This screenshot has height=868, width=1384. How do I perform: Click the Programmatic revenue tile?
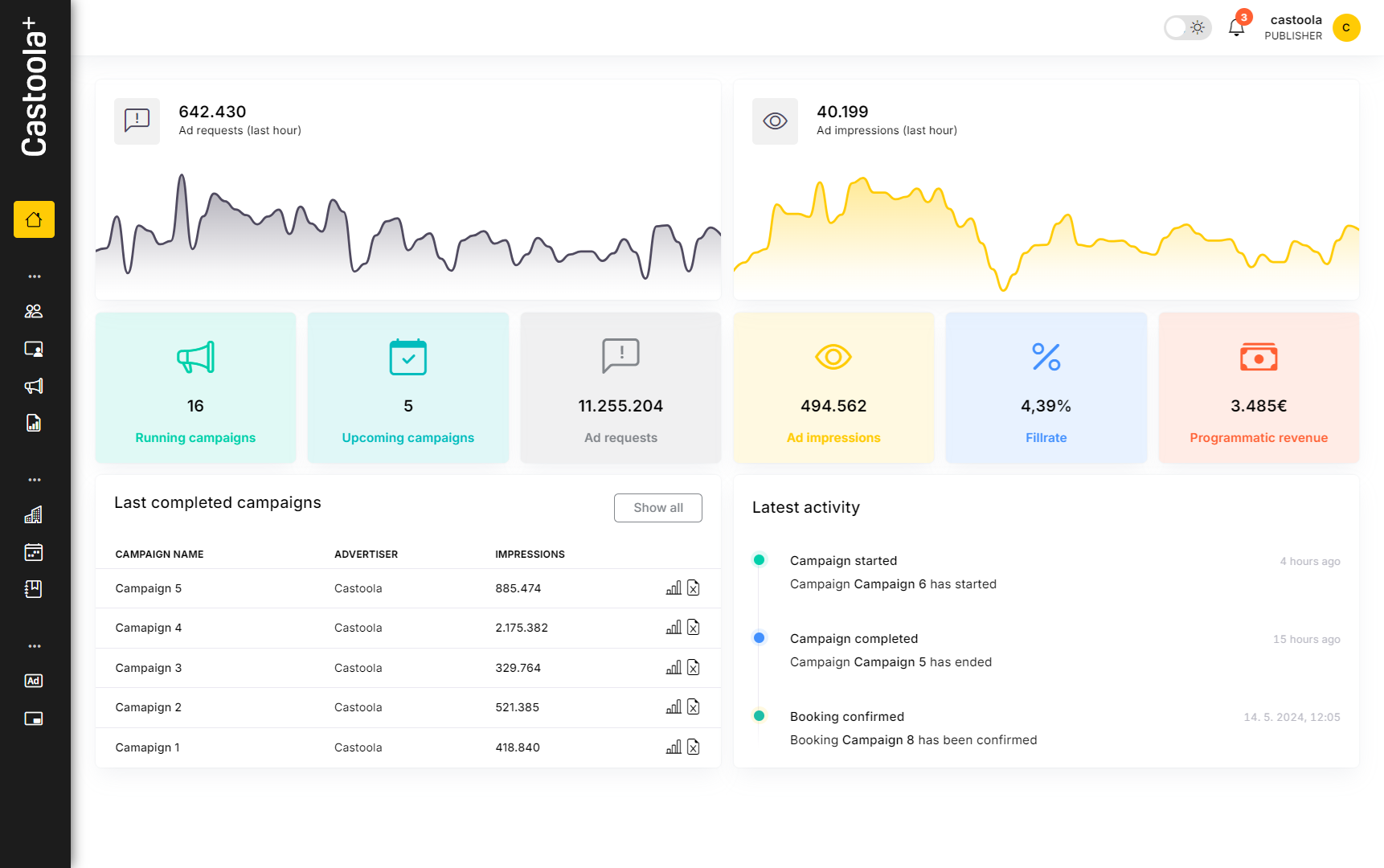(x=1259, y=388)
